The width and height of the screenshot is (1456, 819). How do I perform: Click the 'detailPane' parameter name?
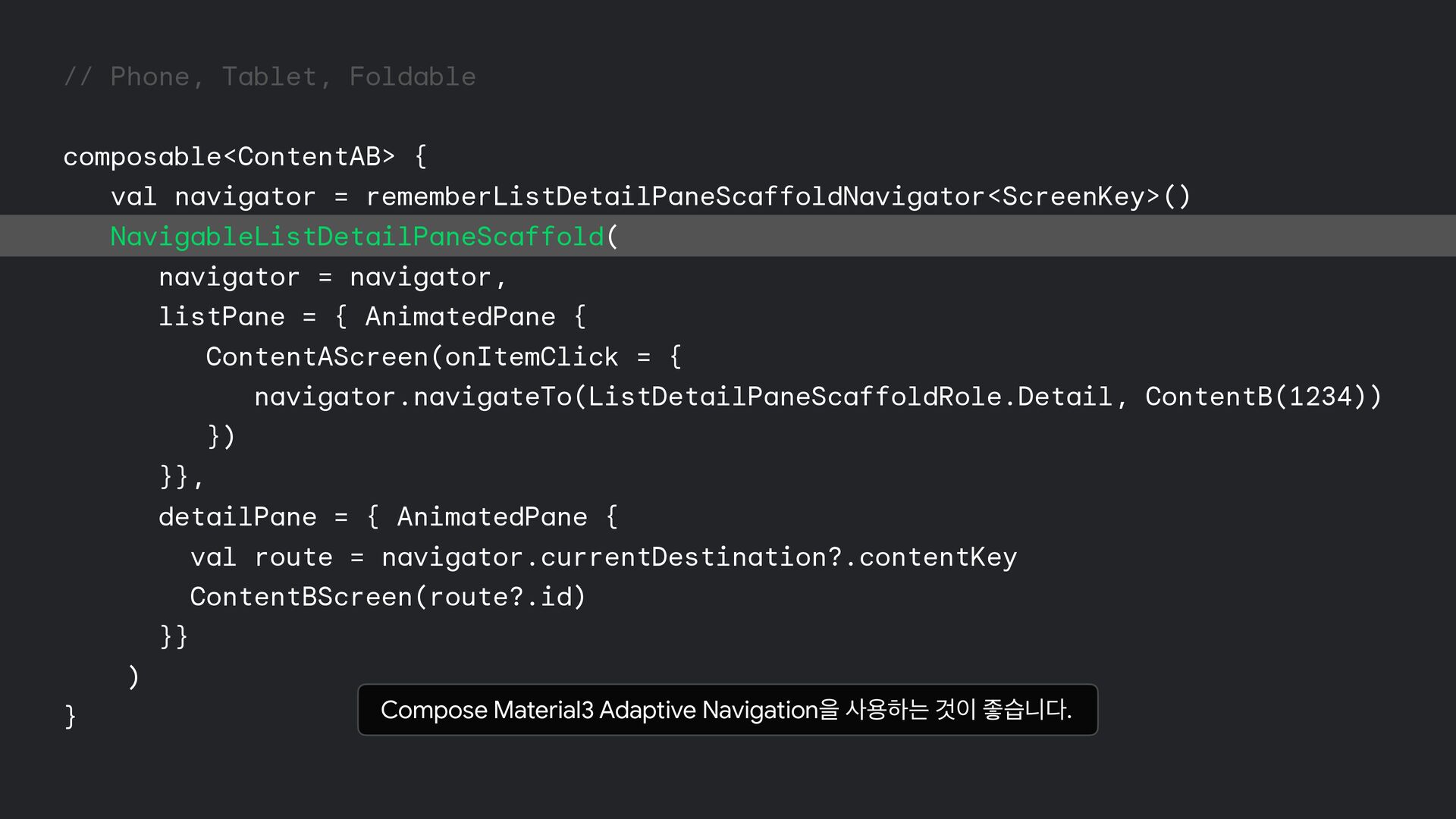tap(237, 516)
